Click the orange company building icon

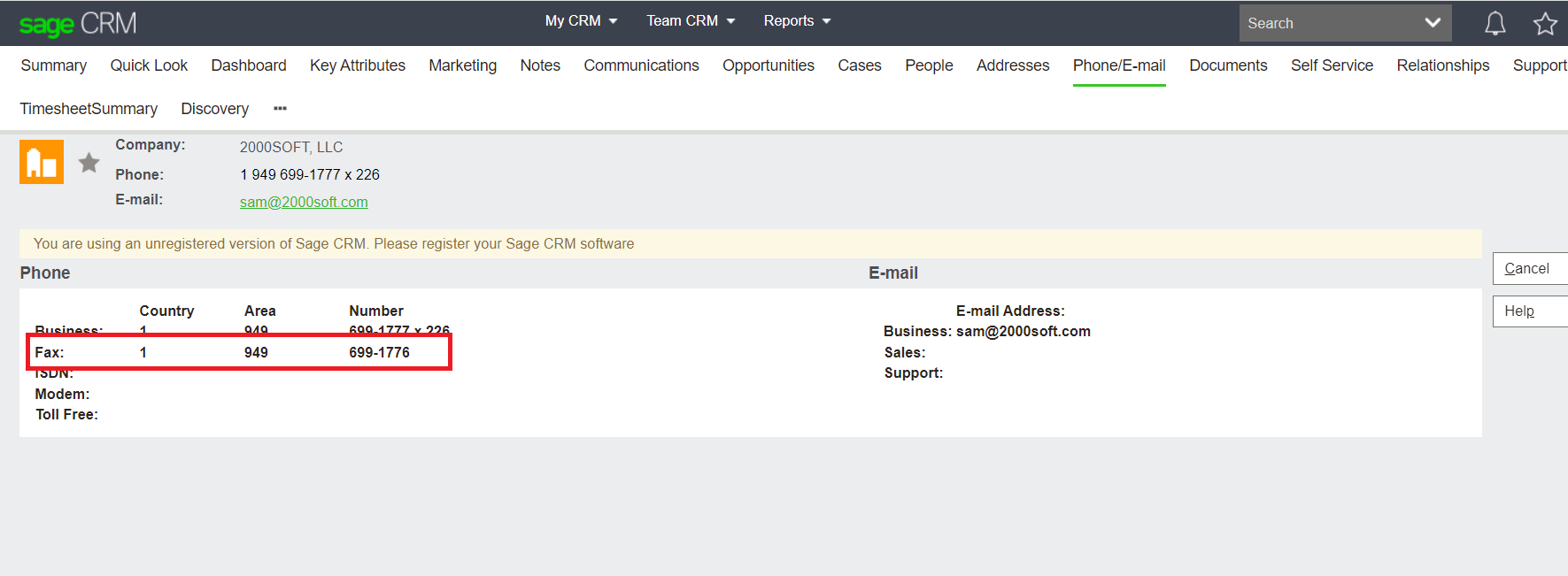click(42, 162)
